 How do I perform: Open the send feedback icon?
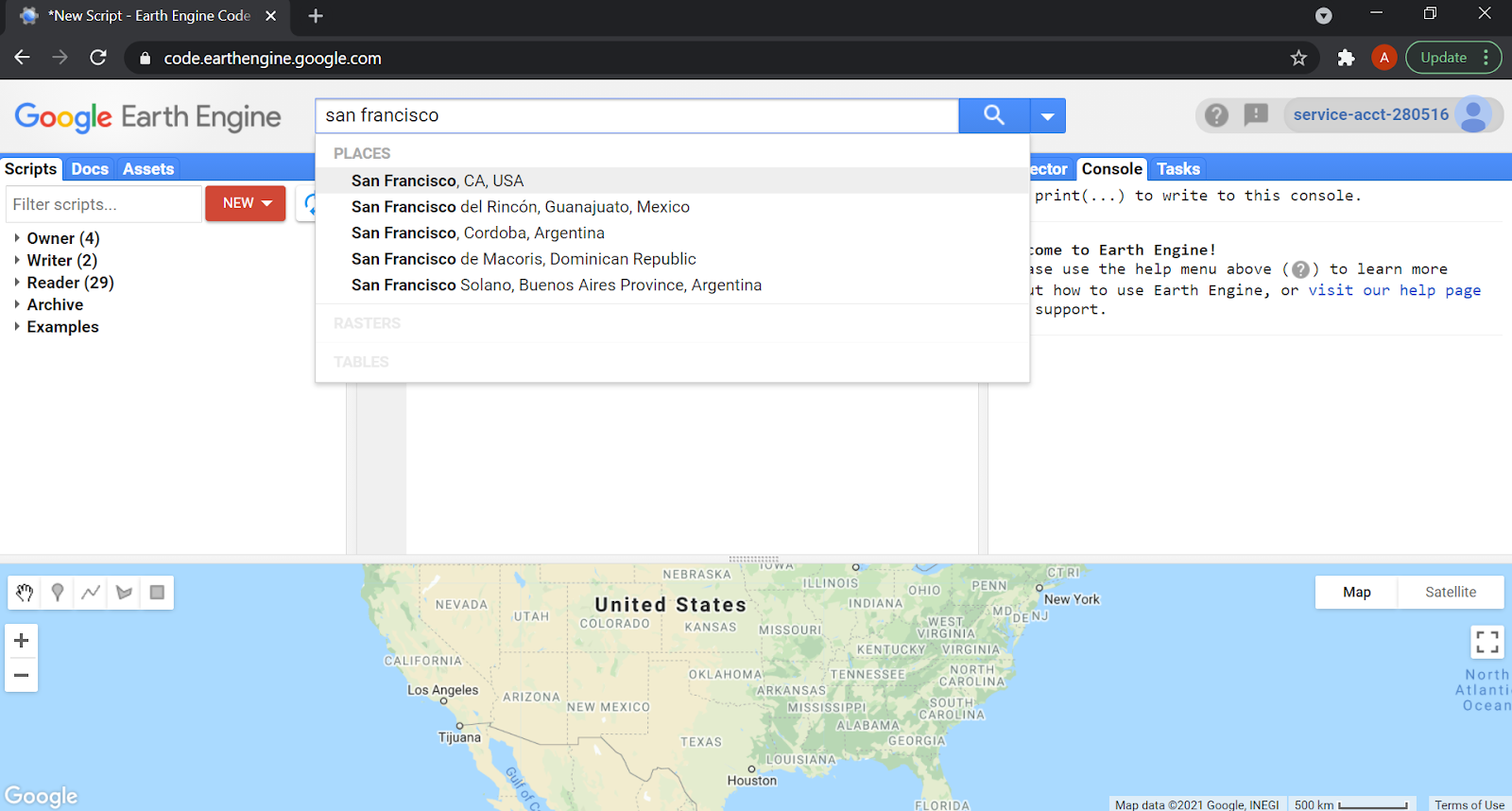pyautogui.click(x=1256, y=115)
